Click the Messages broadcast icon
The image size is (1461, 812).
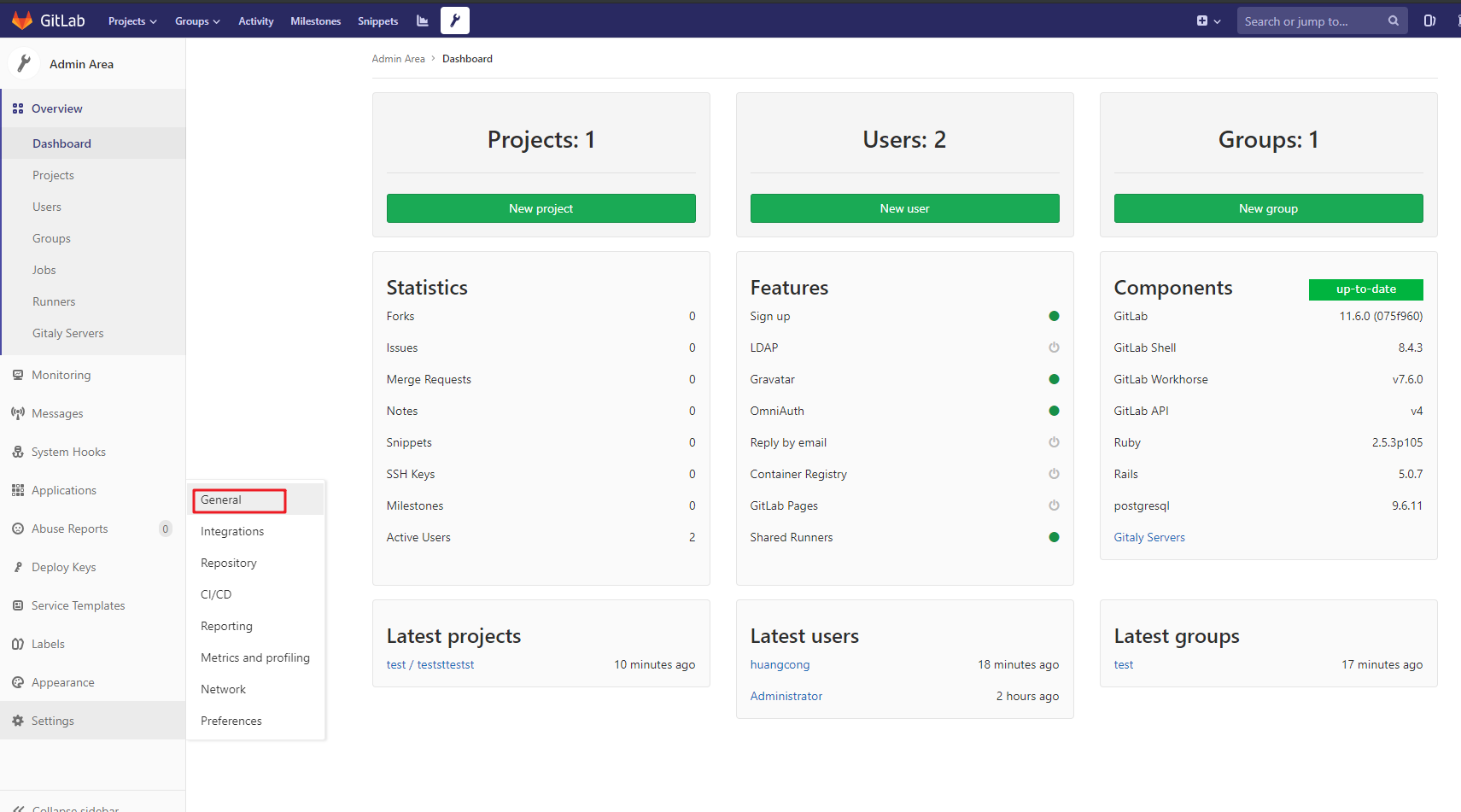point(18,413)
